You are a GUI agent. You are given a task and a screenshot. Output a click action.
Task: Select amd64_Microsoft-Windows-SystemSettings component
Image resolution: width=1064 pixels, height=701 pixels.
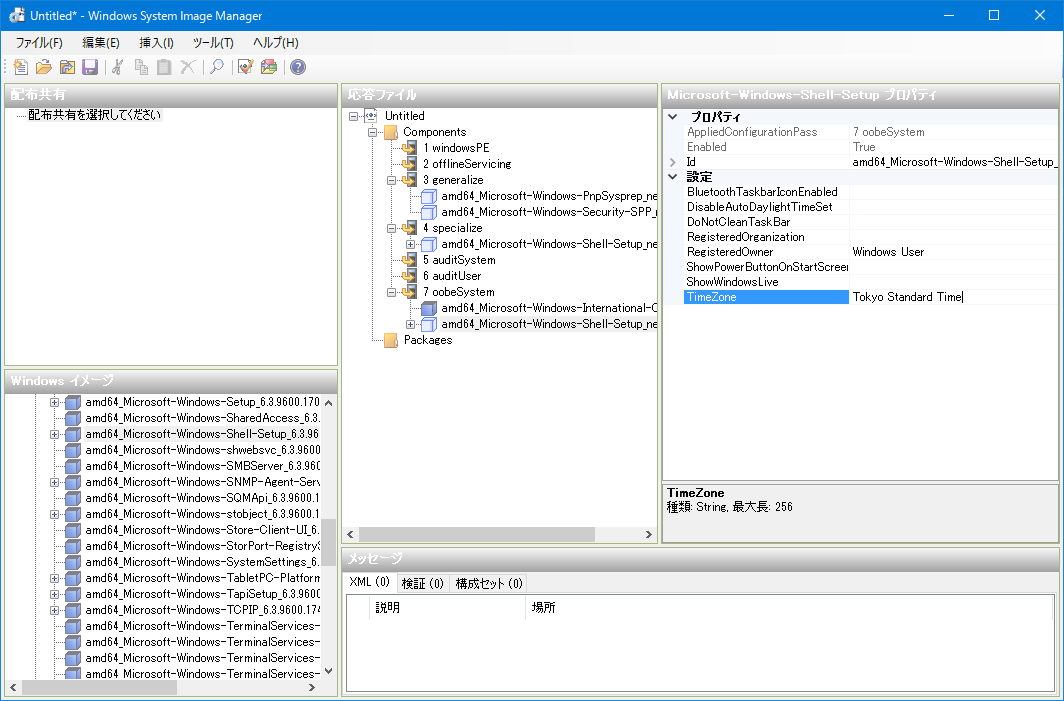coord(202,562)
